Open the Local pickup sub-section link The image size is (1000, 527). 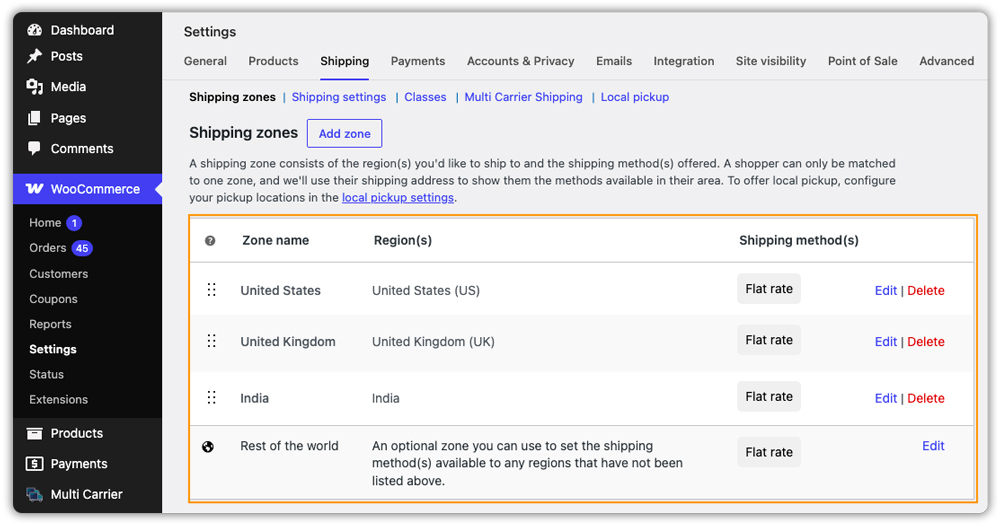[x=635, y=97]
